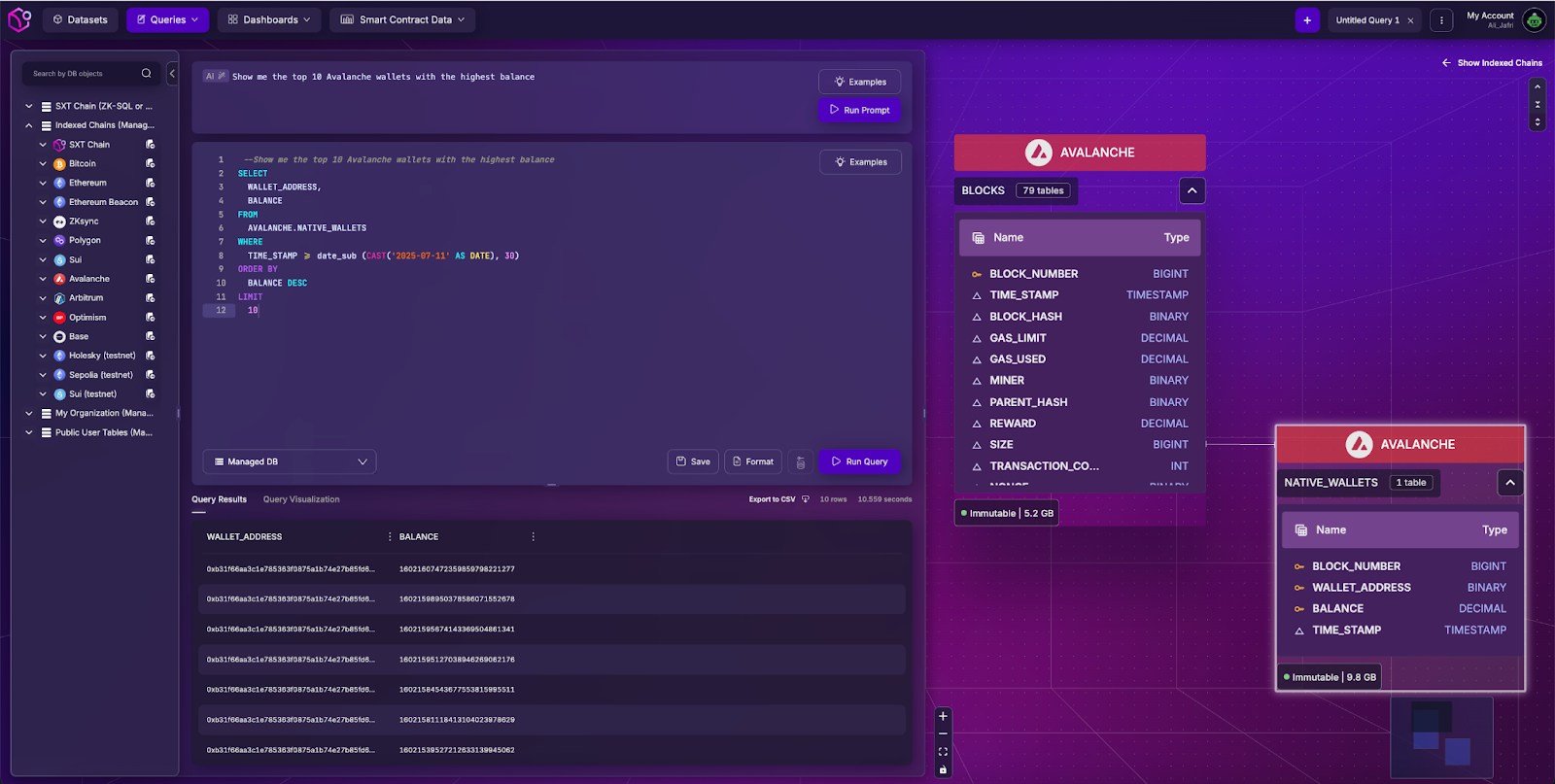The width and height of the screenshot is (1555, 784).
Task: Collapse the left sidebar with arrow handle
Action: click(172, 73)
